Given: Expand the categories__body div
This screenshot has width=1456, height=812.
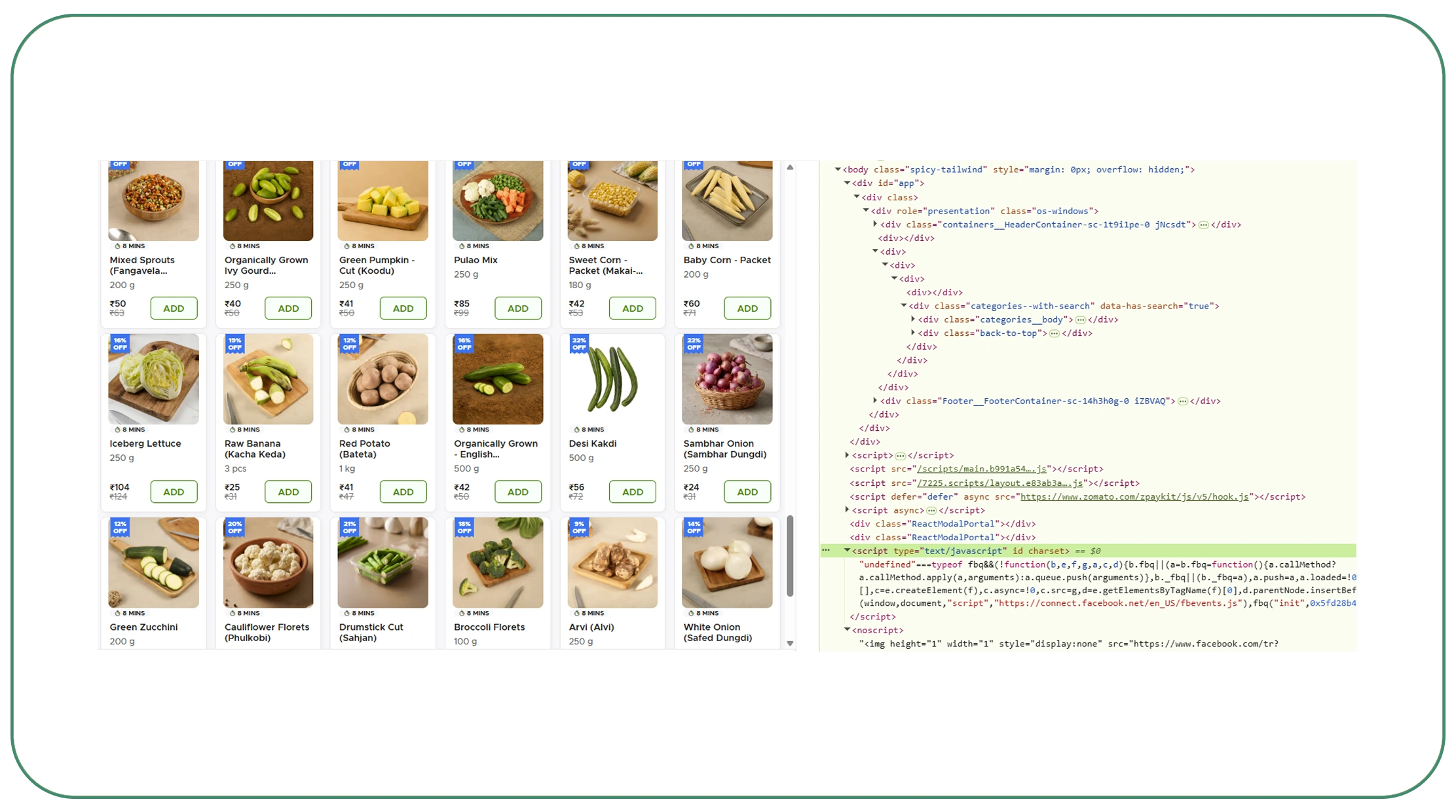Looking at the screenshot, I should pyautogui.click(x=913, y=320).
